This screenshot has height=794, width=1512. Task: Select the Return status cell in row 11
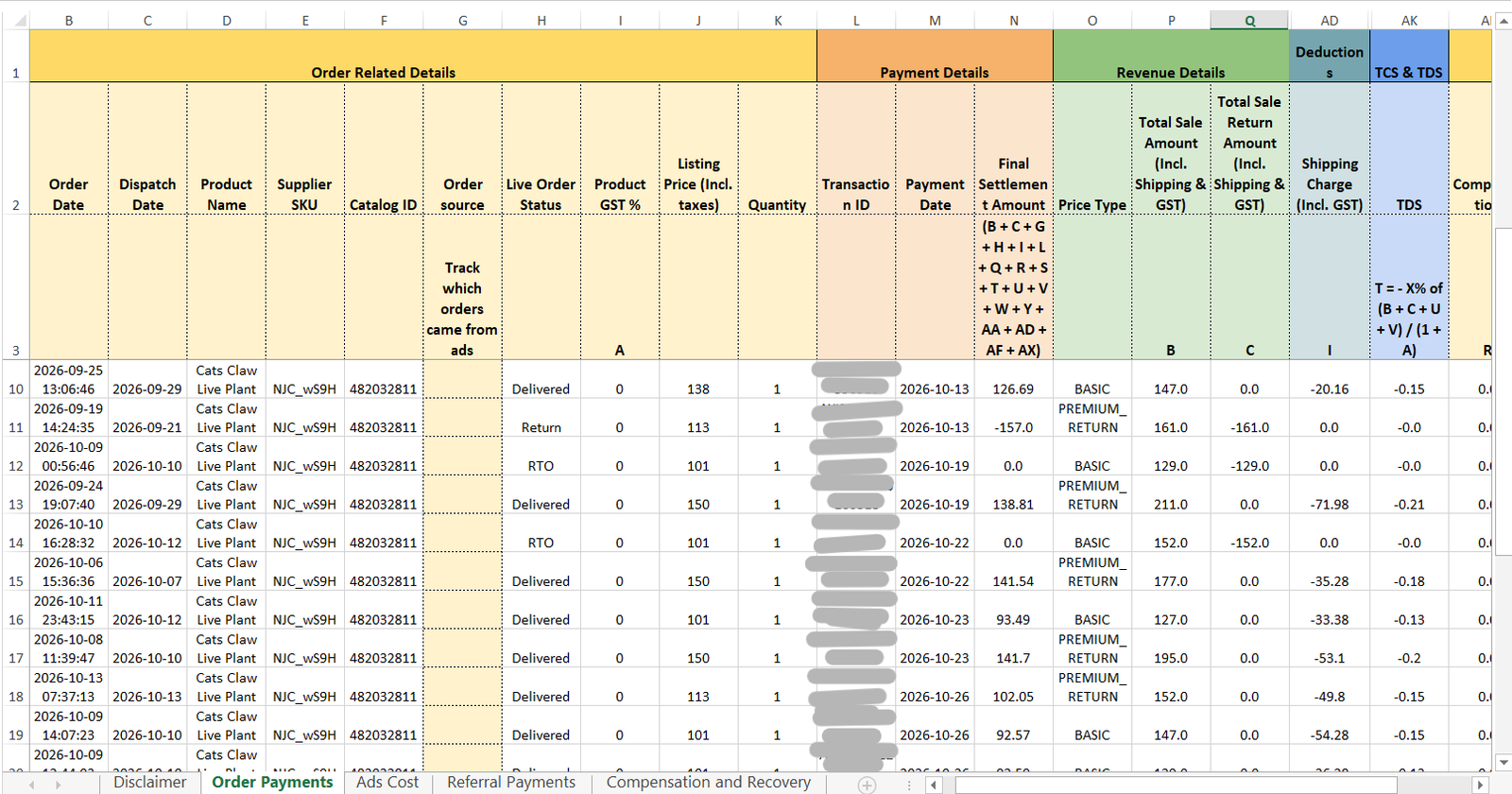point(541,418)
